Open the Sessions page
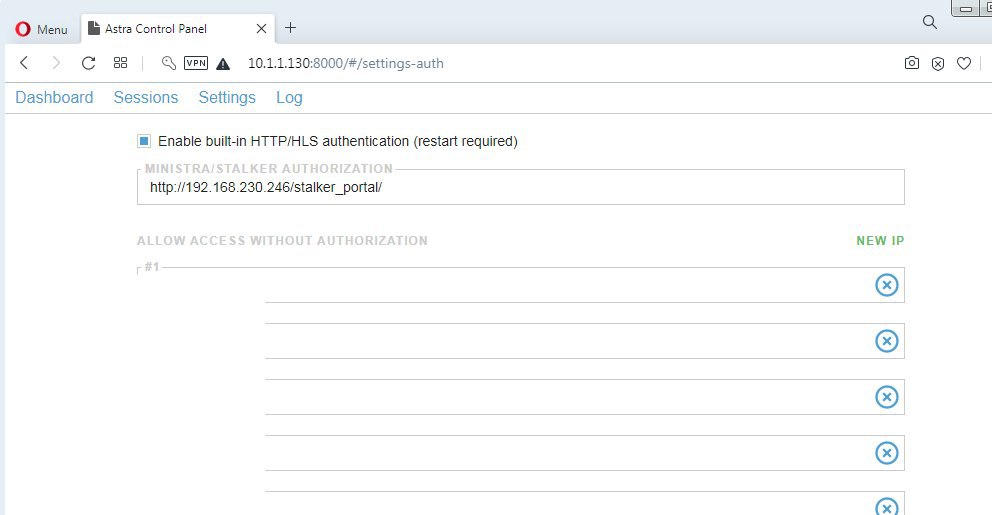This screenshot has width=992, height=515. click(146, 97)
